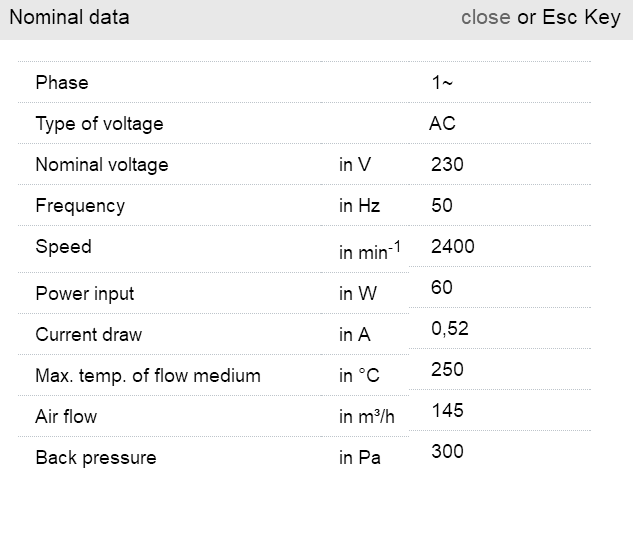This screenshot has width=633, height=536.
Task: Select Max. temp. of flow medium label
Action: [x=148, y=376]
